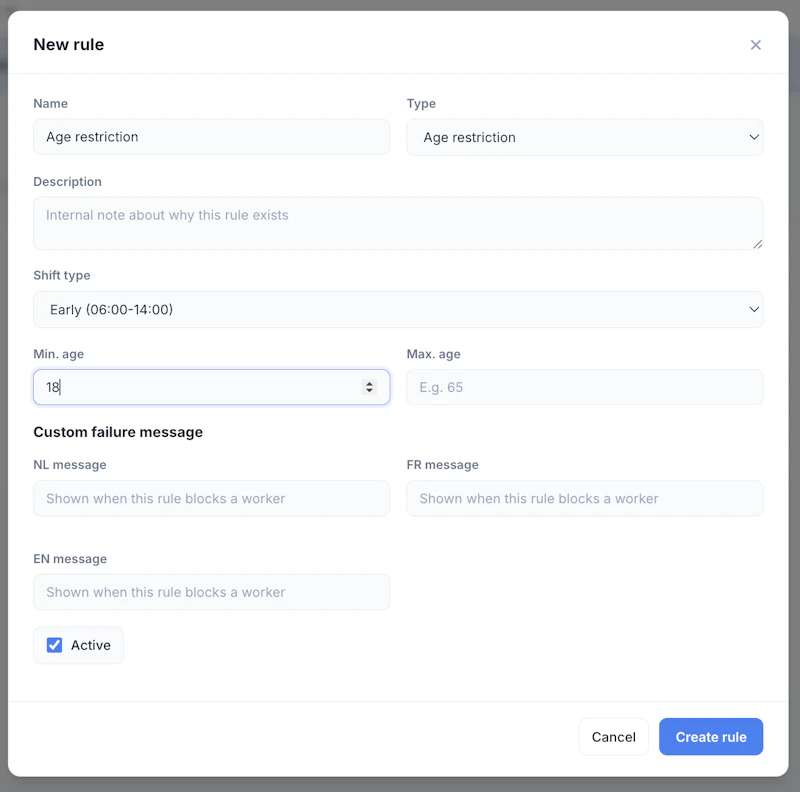Click the Min. age label

[x=59, y=354]
